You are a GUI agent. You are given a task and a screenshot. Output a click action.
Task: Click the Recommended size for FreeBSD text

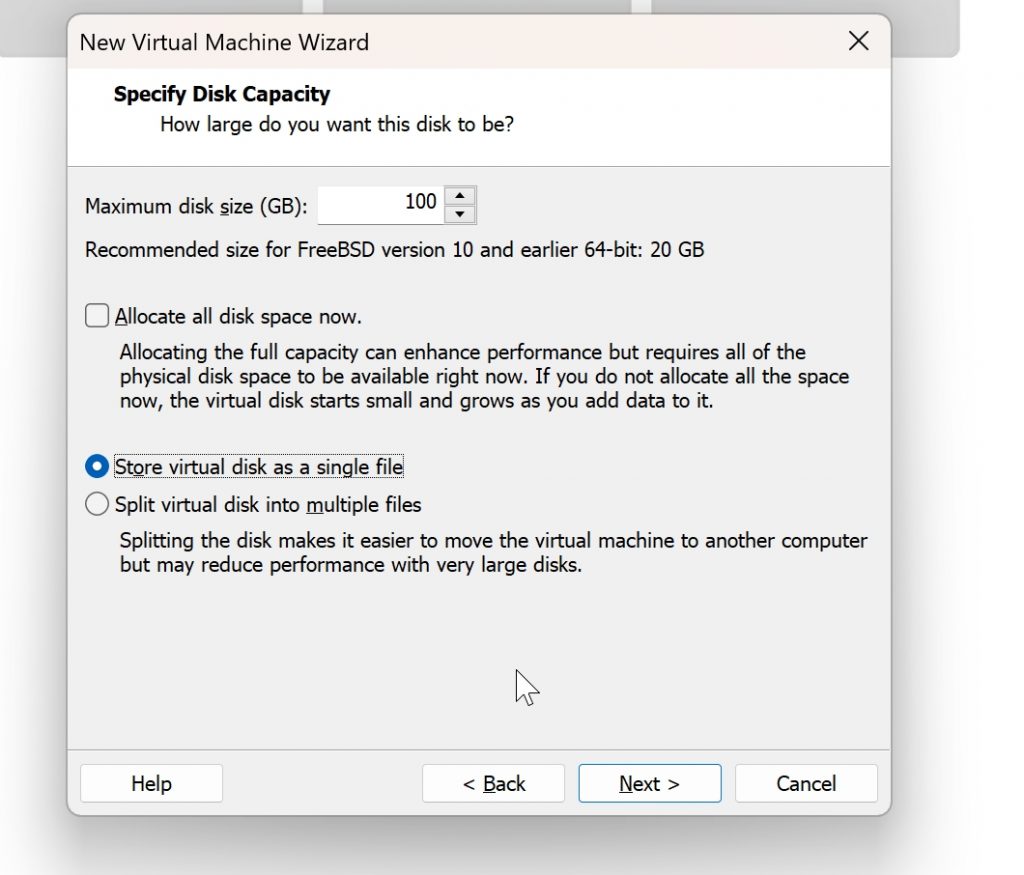click(394, 249)
